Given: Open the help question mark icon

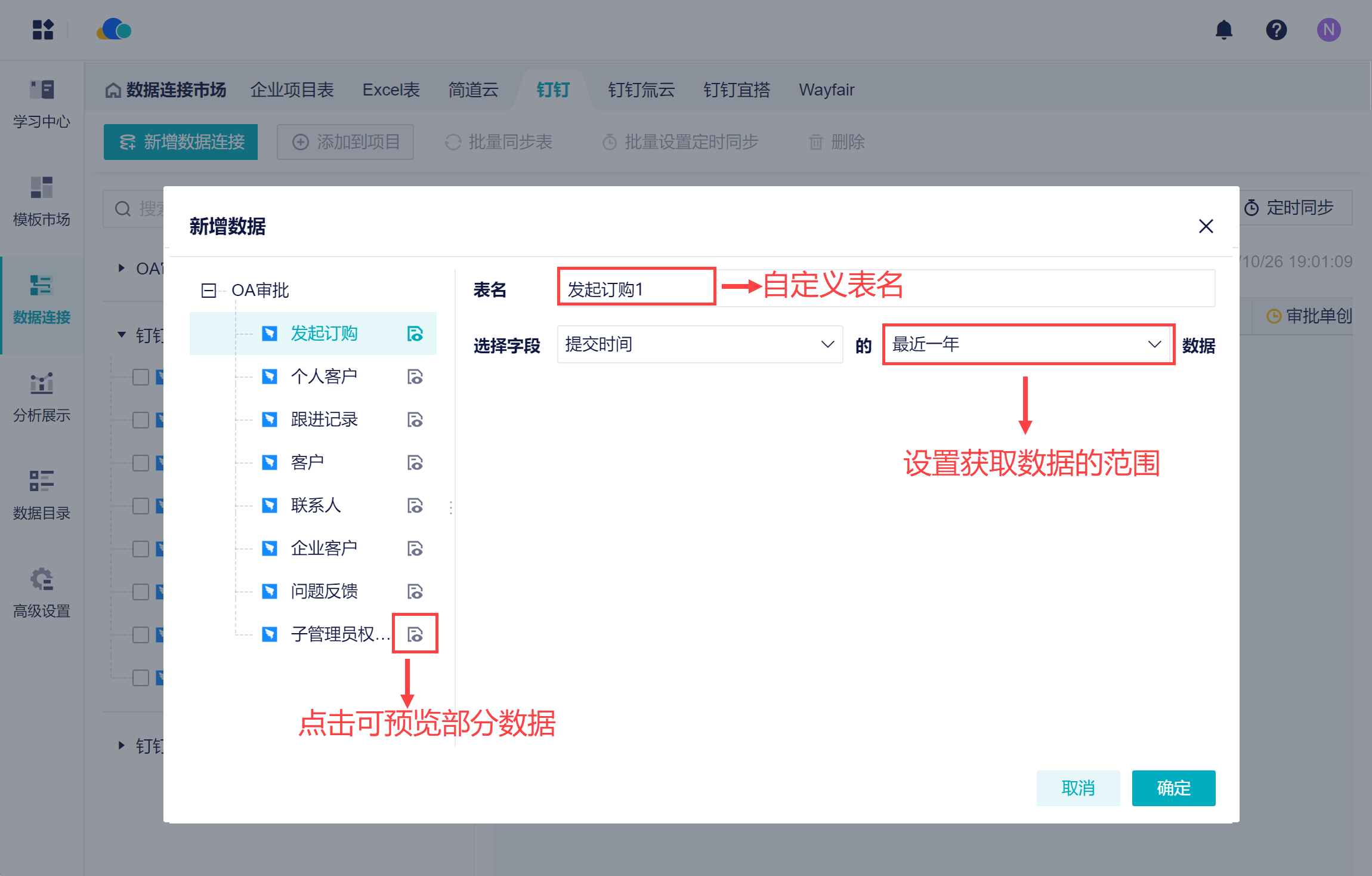Looking at the screenshot, I should pos(1276,30).
